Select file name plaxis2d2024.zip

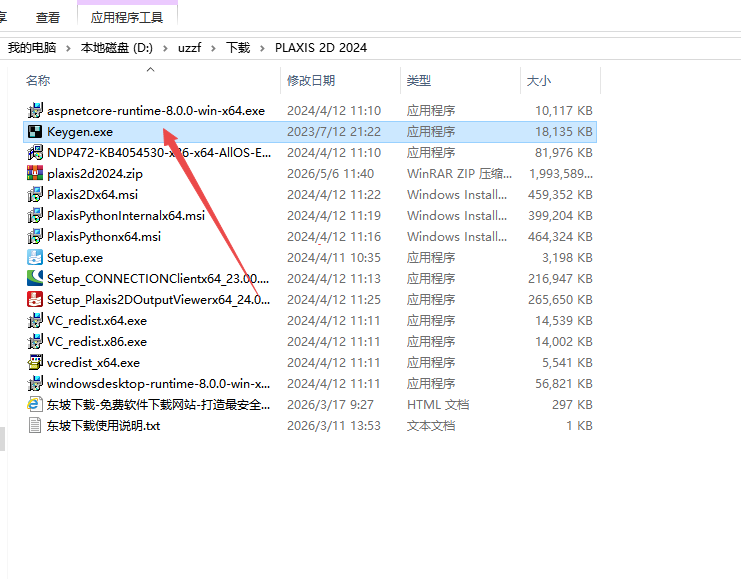(95, 174)
